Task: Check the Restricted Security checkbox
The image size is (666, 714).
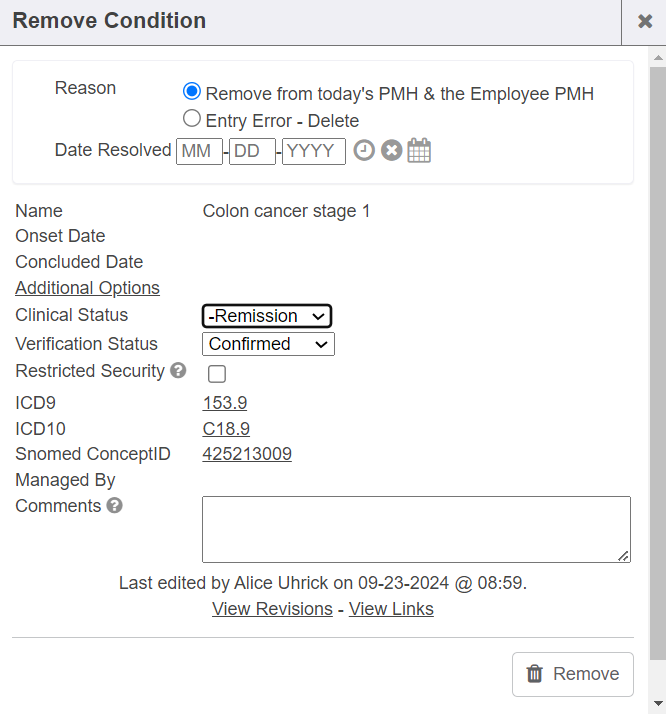Action: [x=217, y=374]
